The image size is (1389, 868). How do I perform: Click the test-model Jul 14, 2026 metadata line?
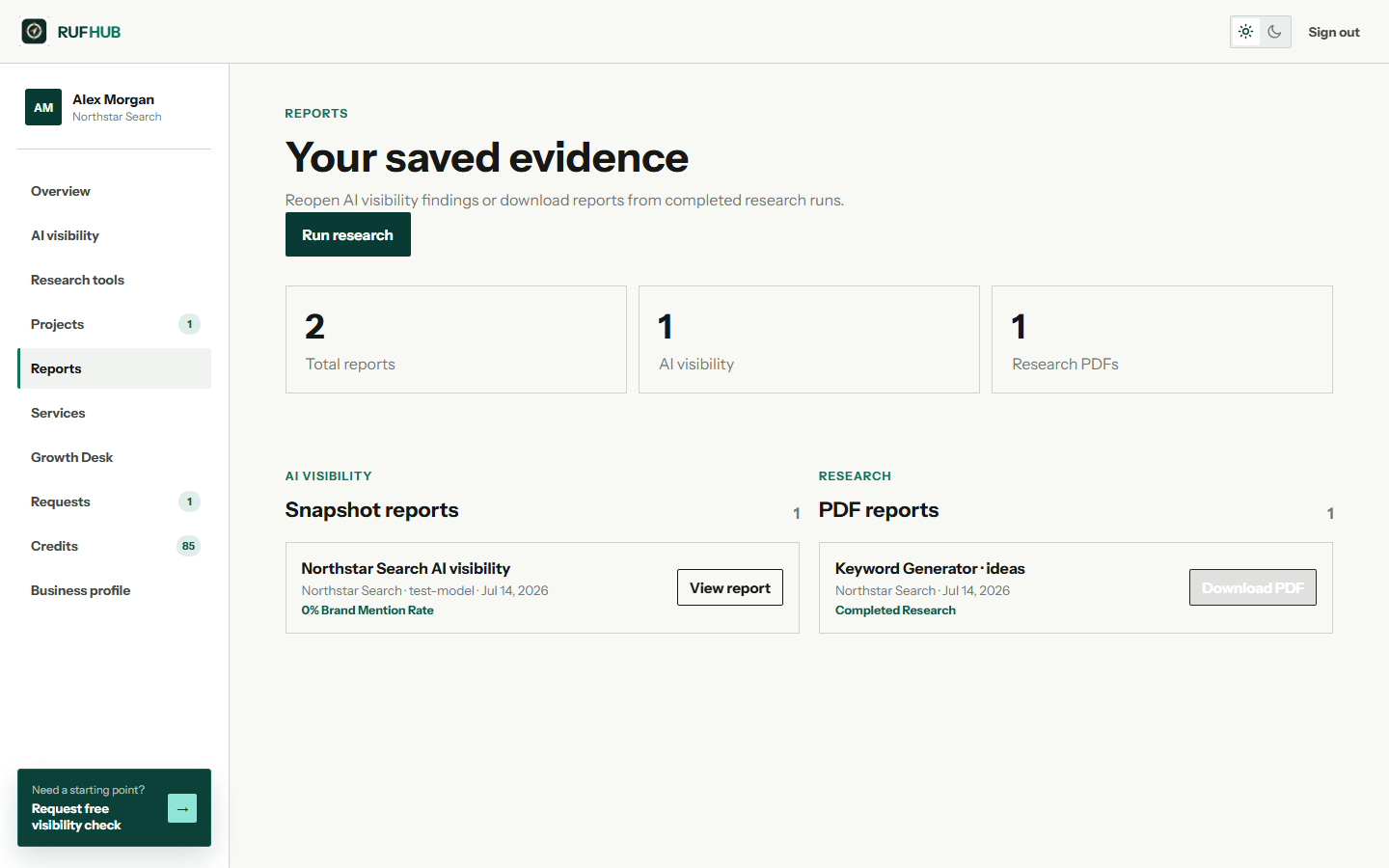(424, 590)
